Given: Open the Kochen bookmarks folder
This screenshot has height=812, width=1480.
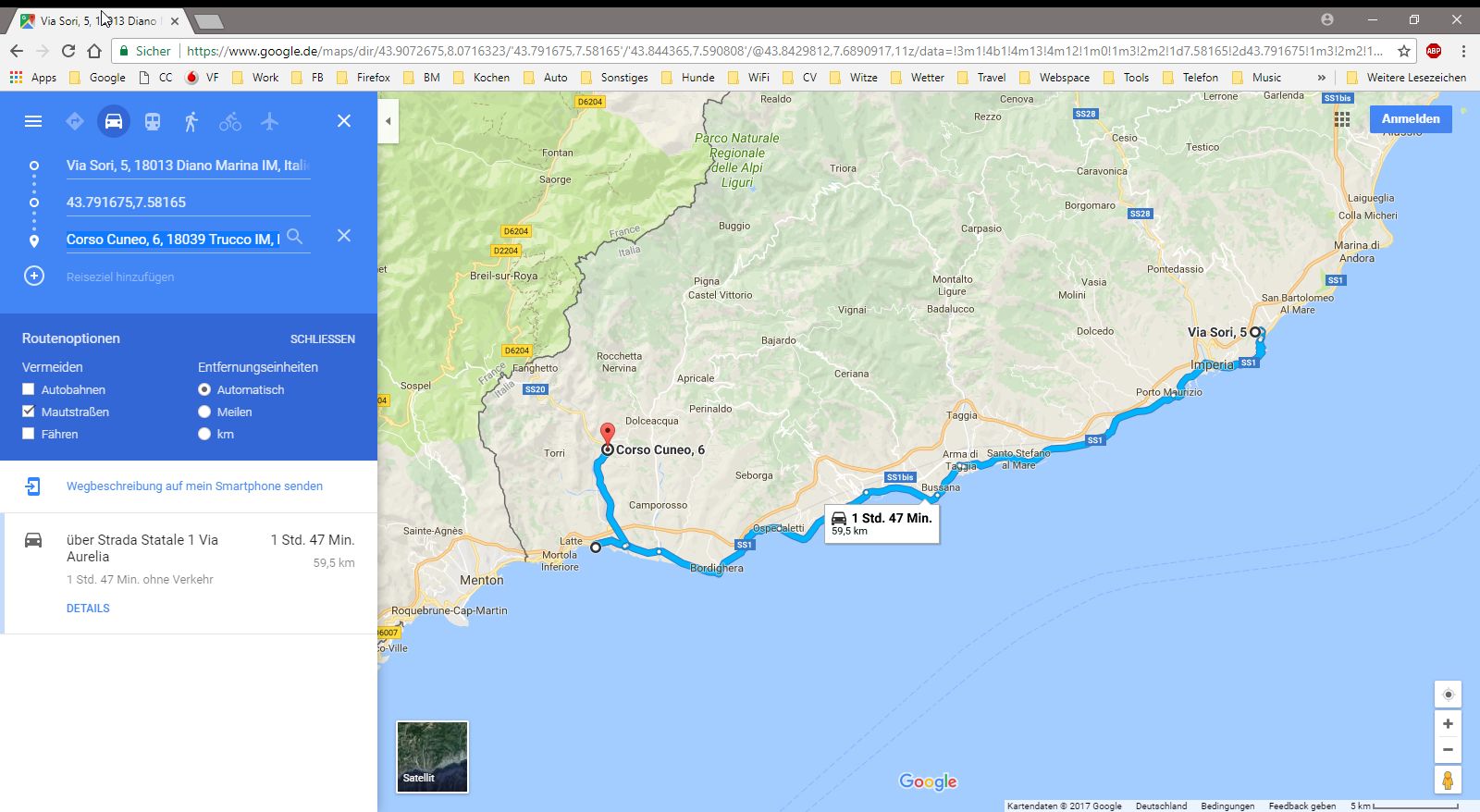Looking at the screenshot, I should (x=481, y=78).
